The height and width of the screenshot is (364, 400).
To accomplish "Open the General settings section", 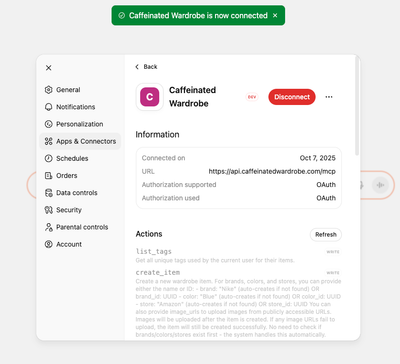I will (80, 90).
